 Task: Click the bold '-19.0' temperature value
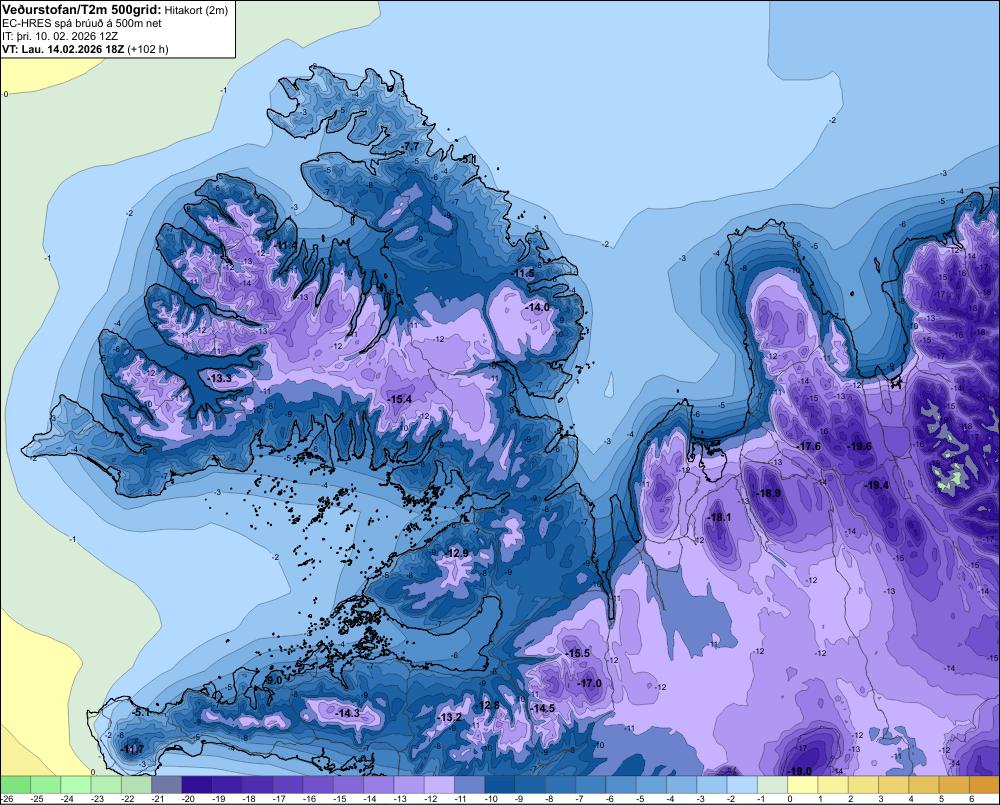(x=799, y=771)
